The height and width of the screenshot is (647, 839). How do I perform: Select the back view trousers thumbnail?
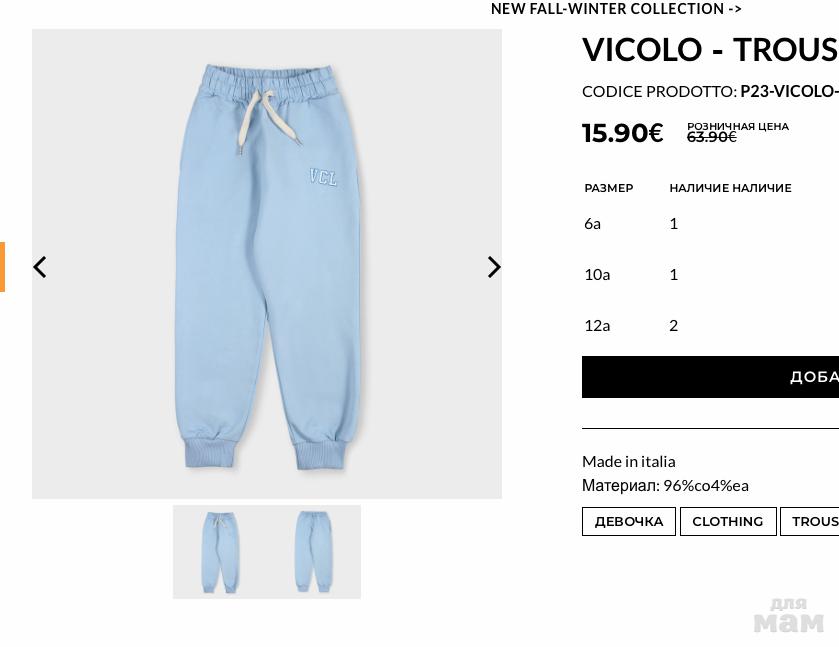click(314, 552)
